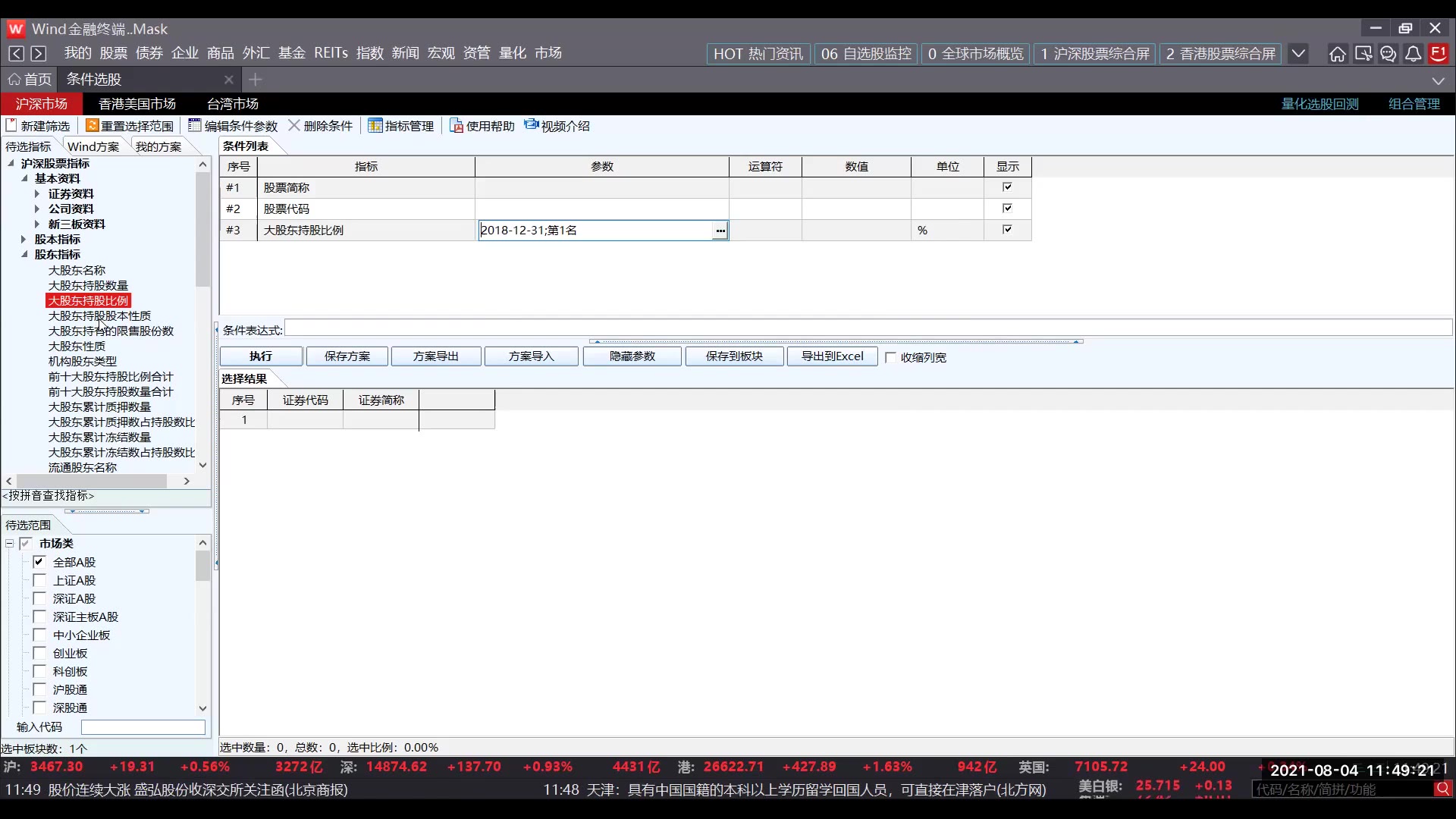
Task: Click the forward navigation arrow icon
Action: tap(39, 53)
